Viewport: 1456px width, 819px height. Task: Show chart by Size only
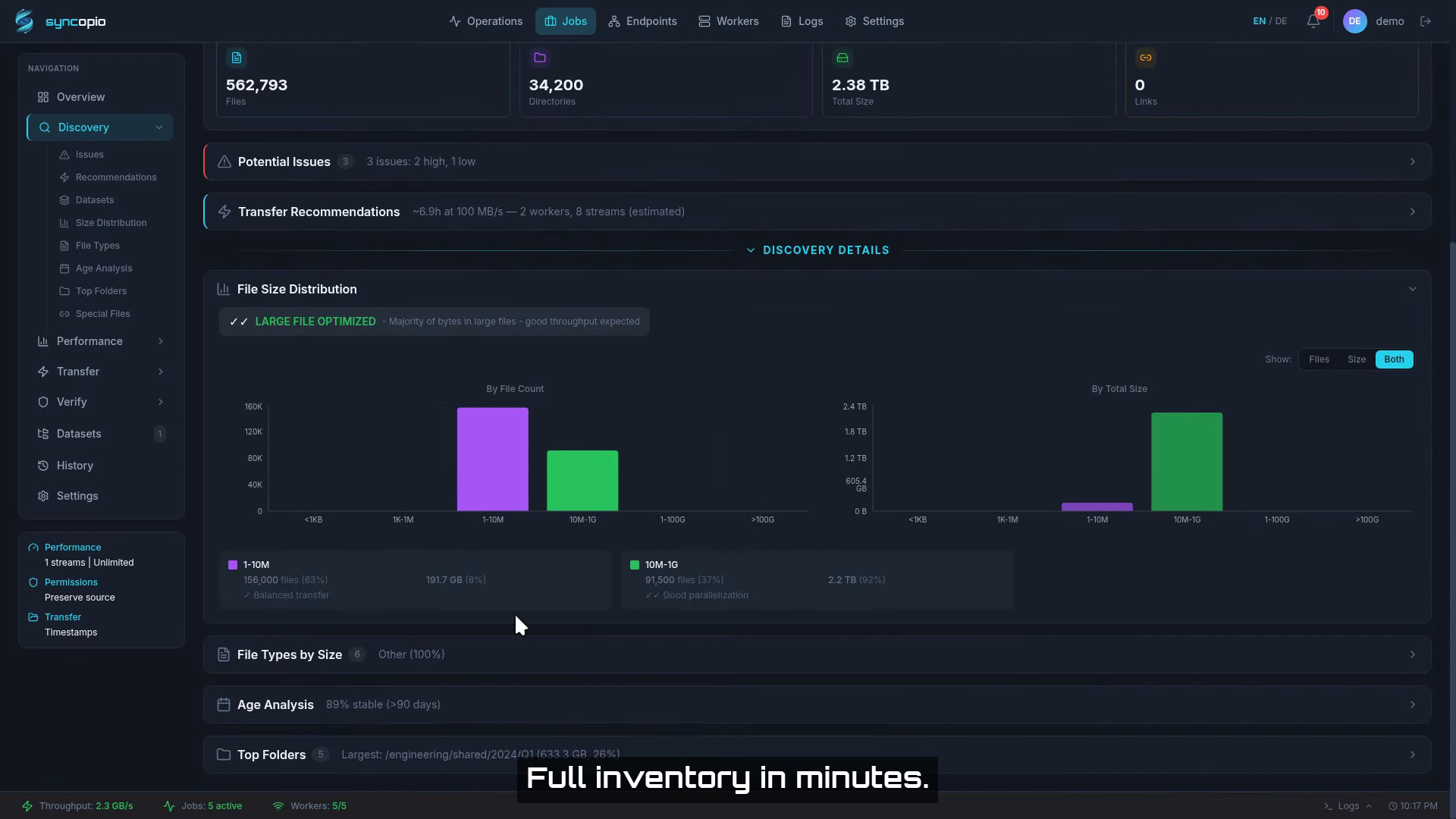coord(1357,359)
